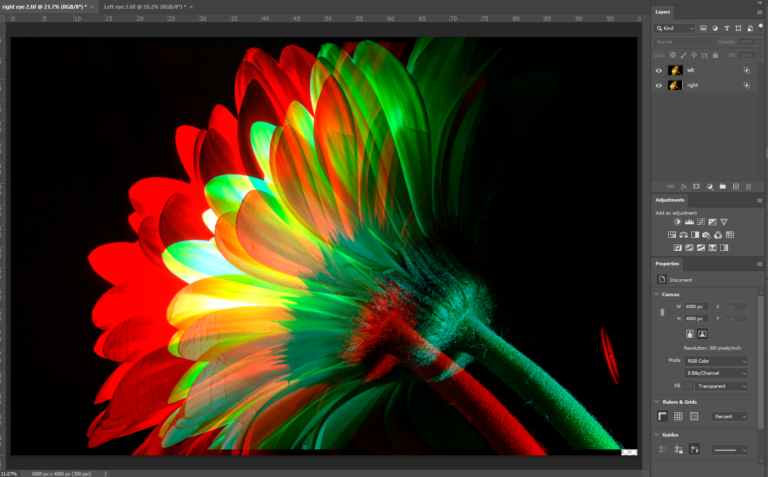Screen dimensions: 768x477
Task: Add Curves adjustment
Action: point(701,222)
